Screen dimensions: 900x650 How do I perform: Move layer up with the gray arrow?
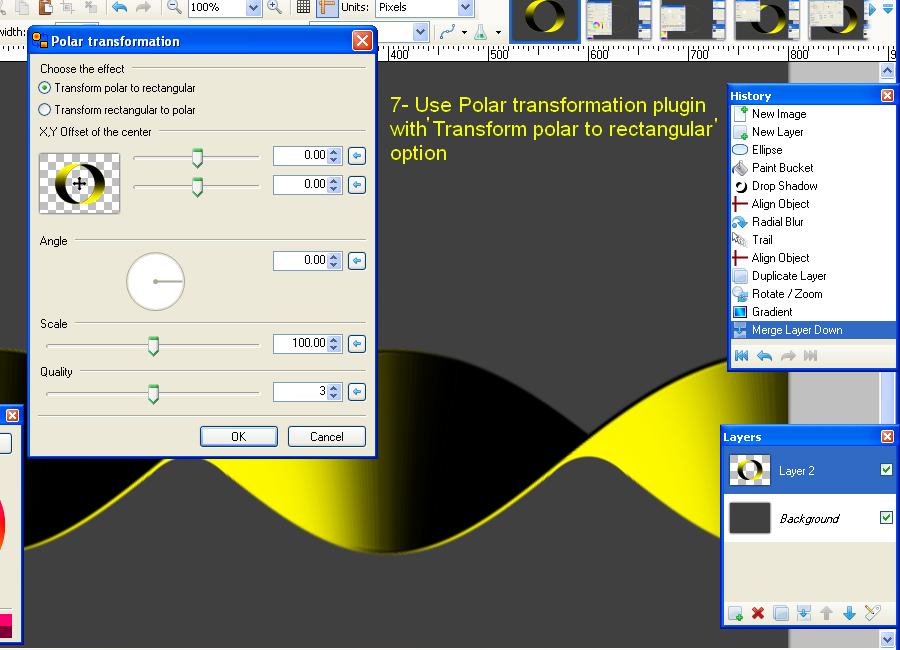coord(827,613)
